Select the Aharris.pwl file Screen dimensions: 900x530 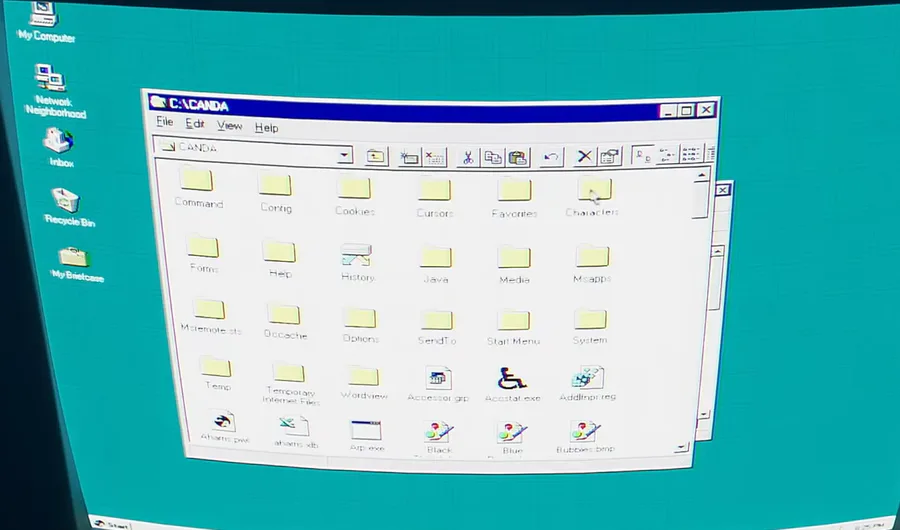[224, 427]
